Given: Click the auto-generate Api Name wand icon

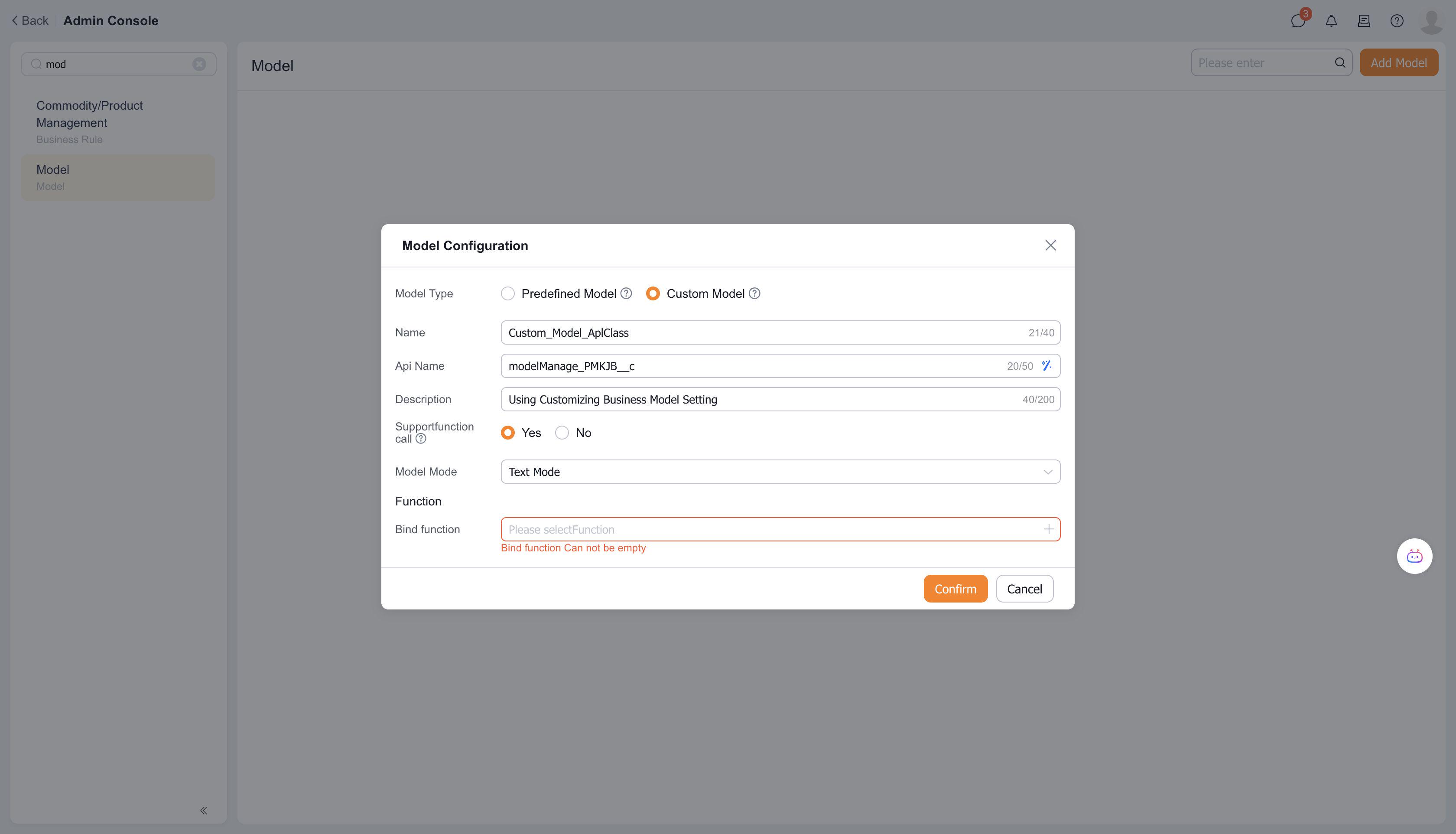Looking at the screenshot, I should (x=1046, y=365).
